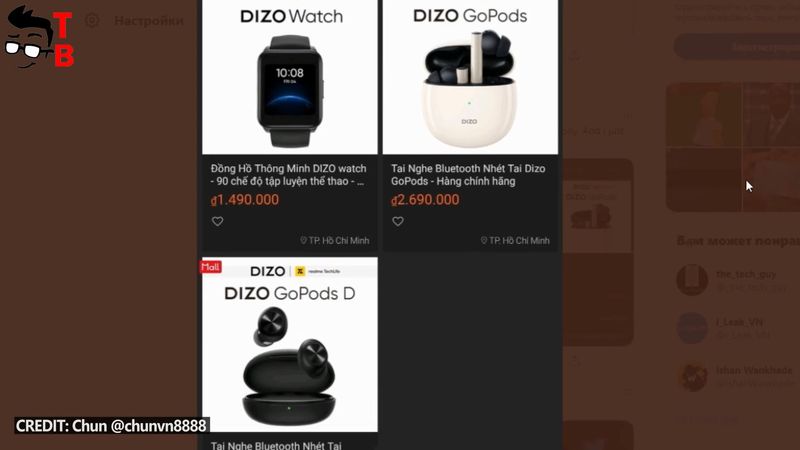The width and height of the screenshot is (800, 450).
Task: Open the Настройки menu item
Action: pos(148,21)
